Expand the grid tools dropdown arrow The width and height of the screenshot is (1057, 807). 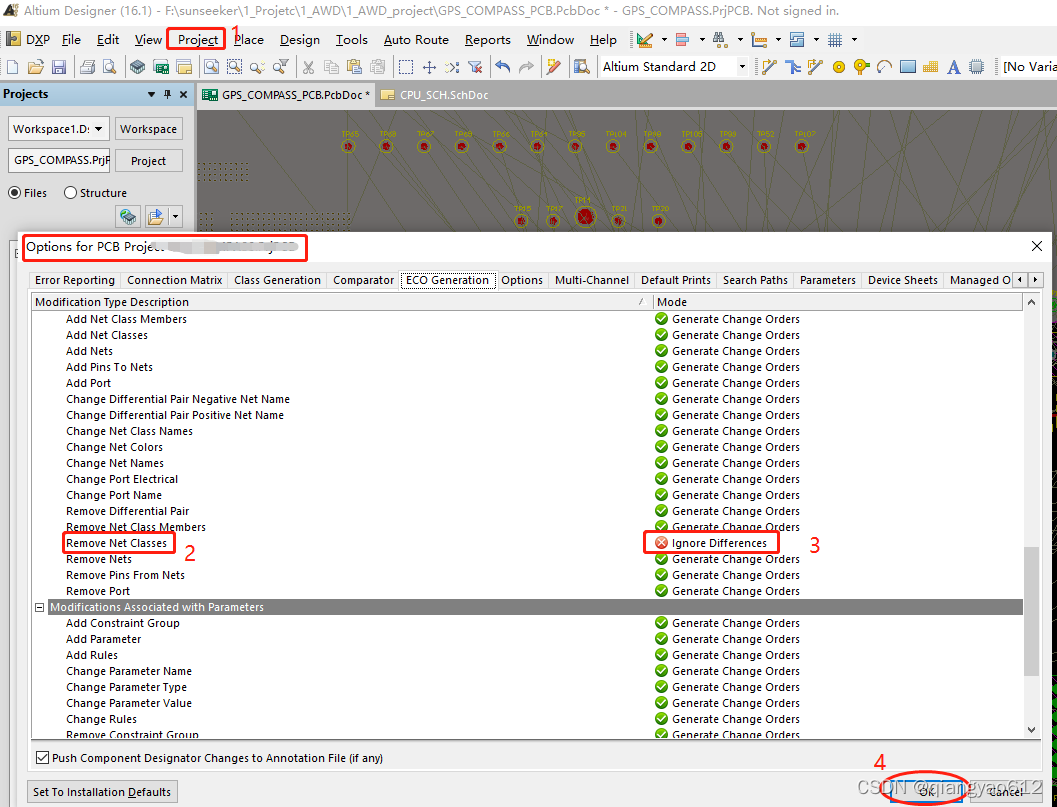point(854,40)
